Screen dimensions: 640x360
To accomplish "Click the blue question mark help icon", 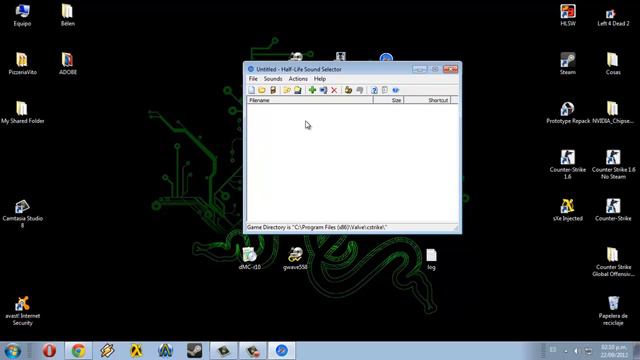I will click(x=374, y=90).
